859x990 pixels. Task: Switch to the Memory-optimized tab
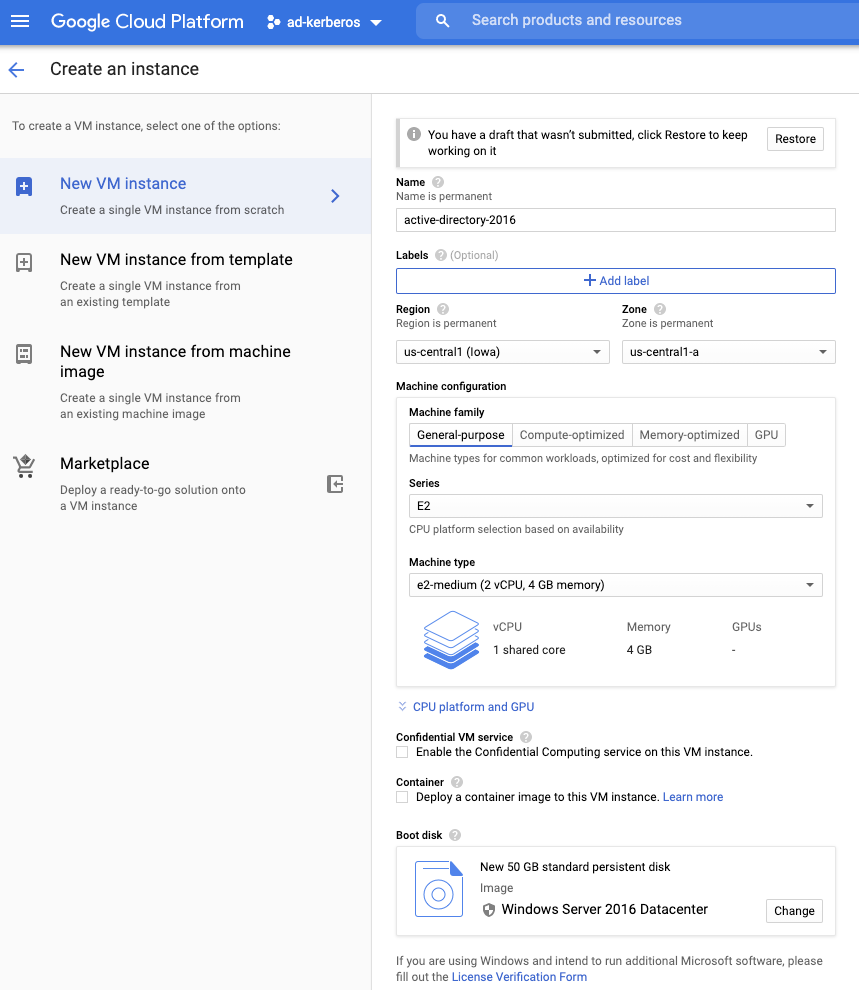[x=689, y=435]
